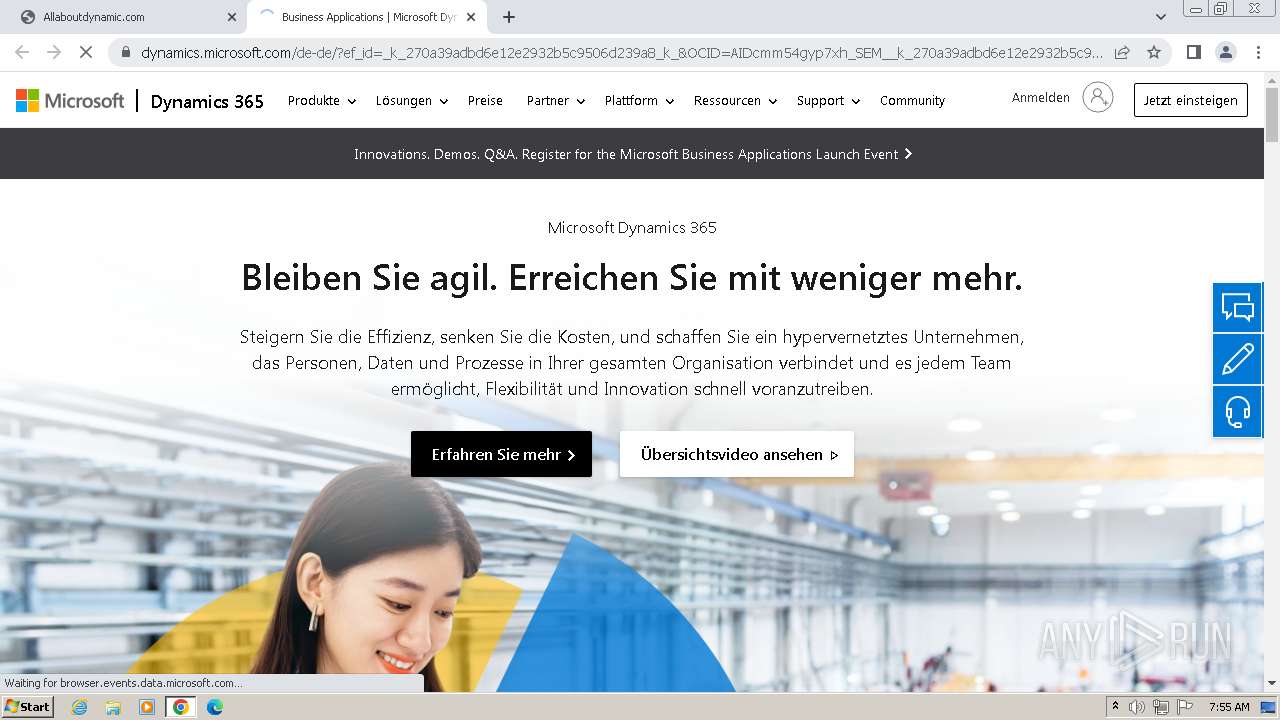Click the share page icon in the address bar
Image resolution: width=1280 pixels, height=720 pixels.
tap(1122, 52)
